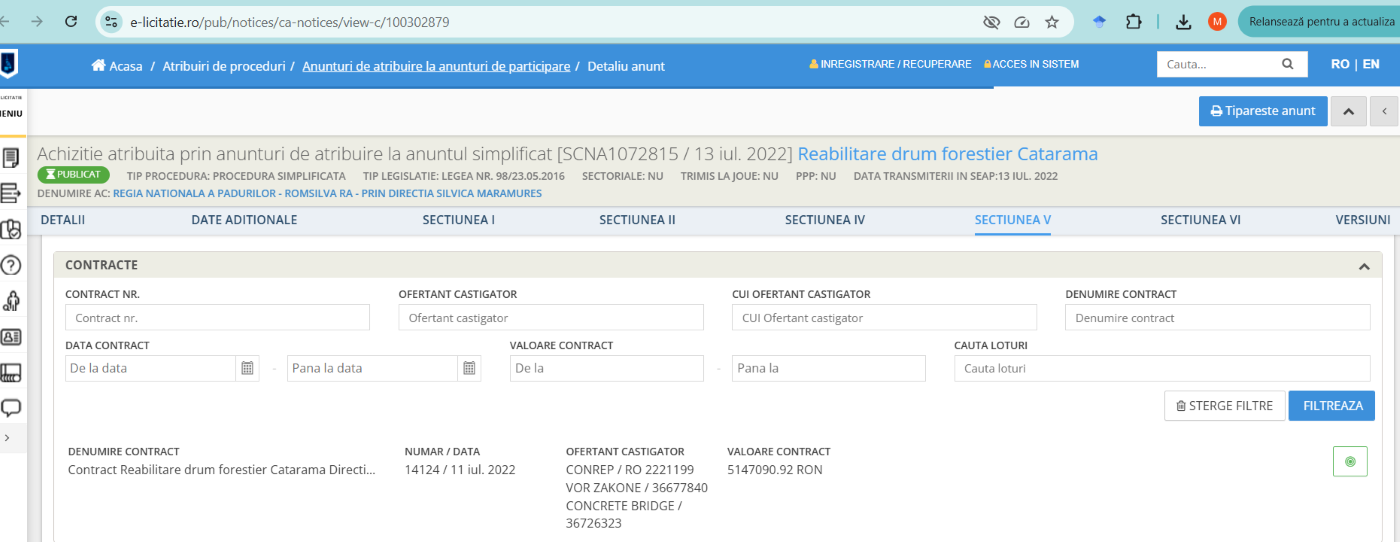Switch to the SECTIUNEA II tab
The width and height of the screenshot is (1400, 542).
(637, 220)
